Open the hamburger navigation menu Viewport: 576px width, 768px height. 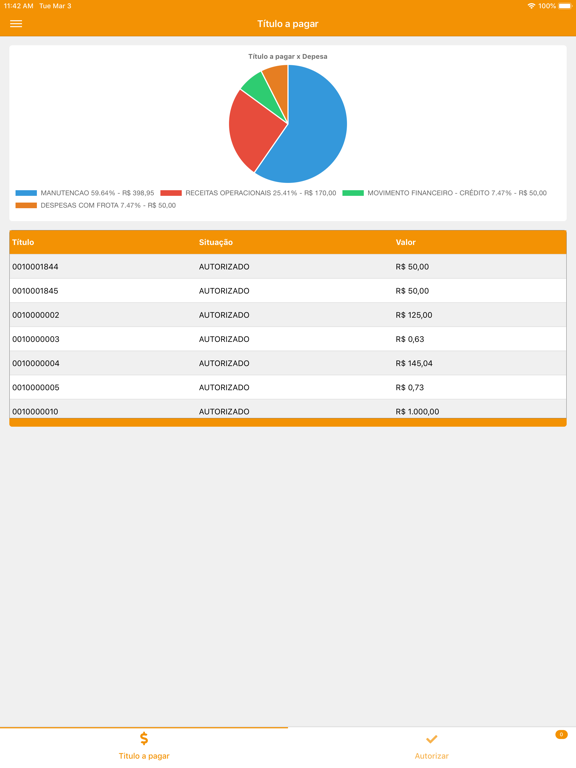click(16, 24)
